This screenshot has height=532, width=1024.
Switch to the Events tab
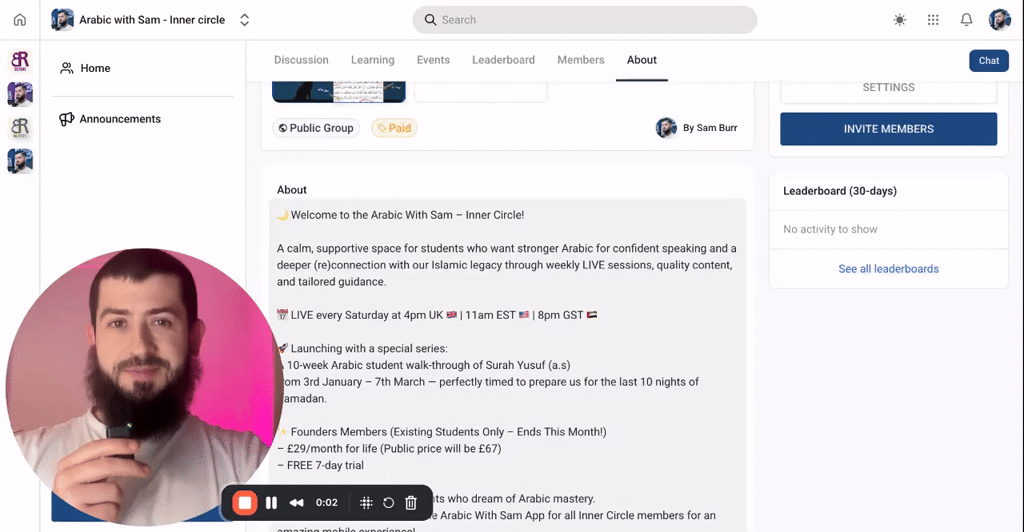pos(433,60)
